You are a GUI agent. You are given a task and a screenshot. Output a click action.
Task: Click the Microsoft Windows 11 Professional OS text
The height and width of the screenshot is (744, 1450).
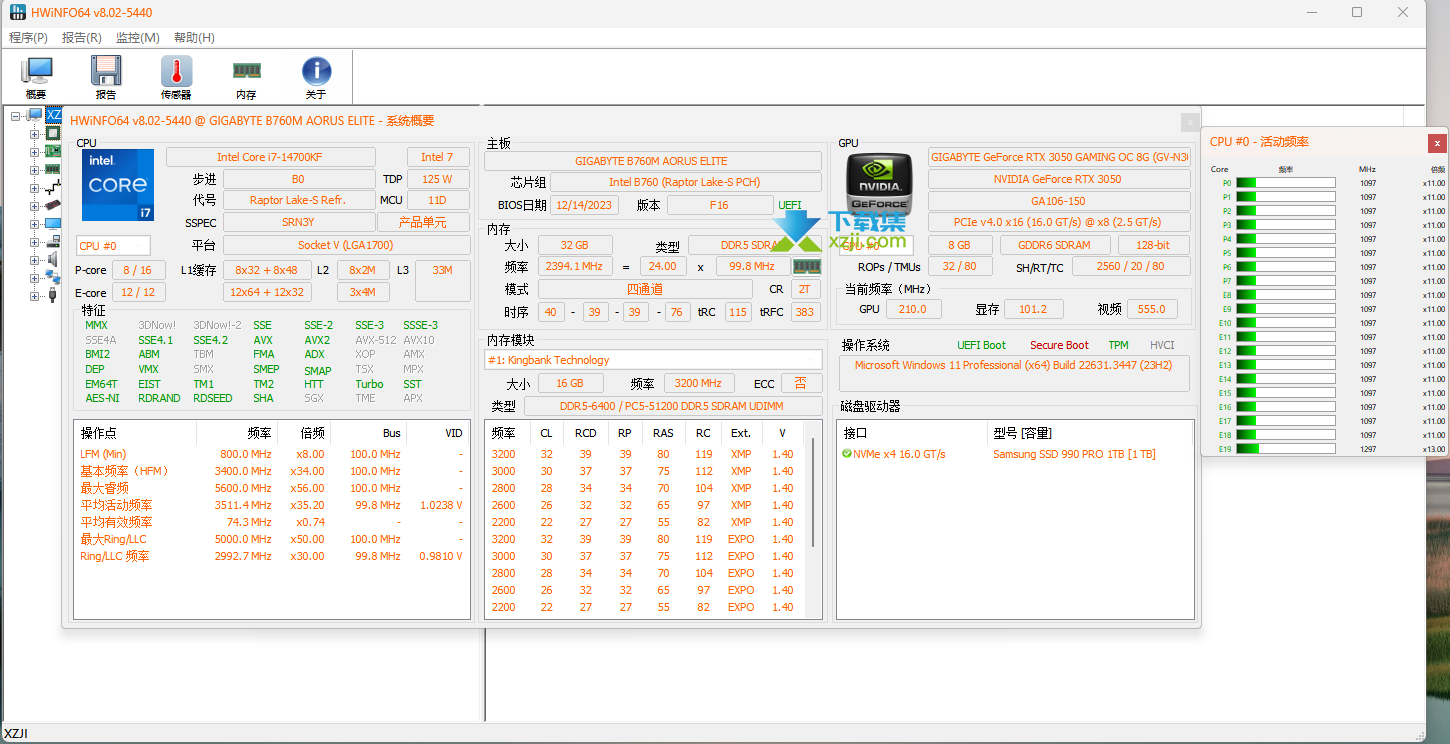click(1014, 365)
